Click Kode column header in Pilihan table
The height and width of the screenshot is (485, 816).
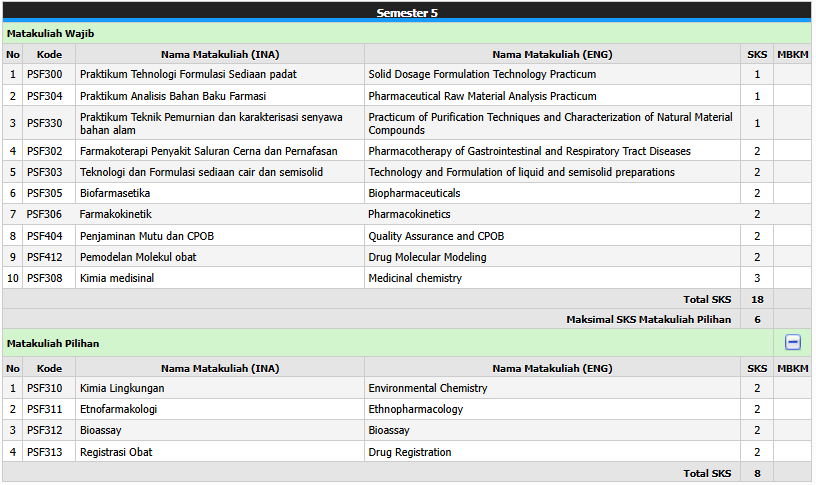pos(49,368)
